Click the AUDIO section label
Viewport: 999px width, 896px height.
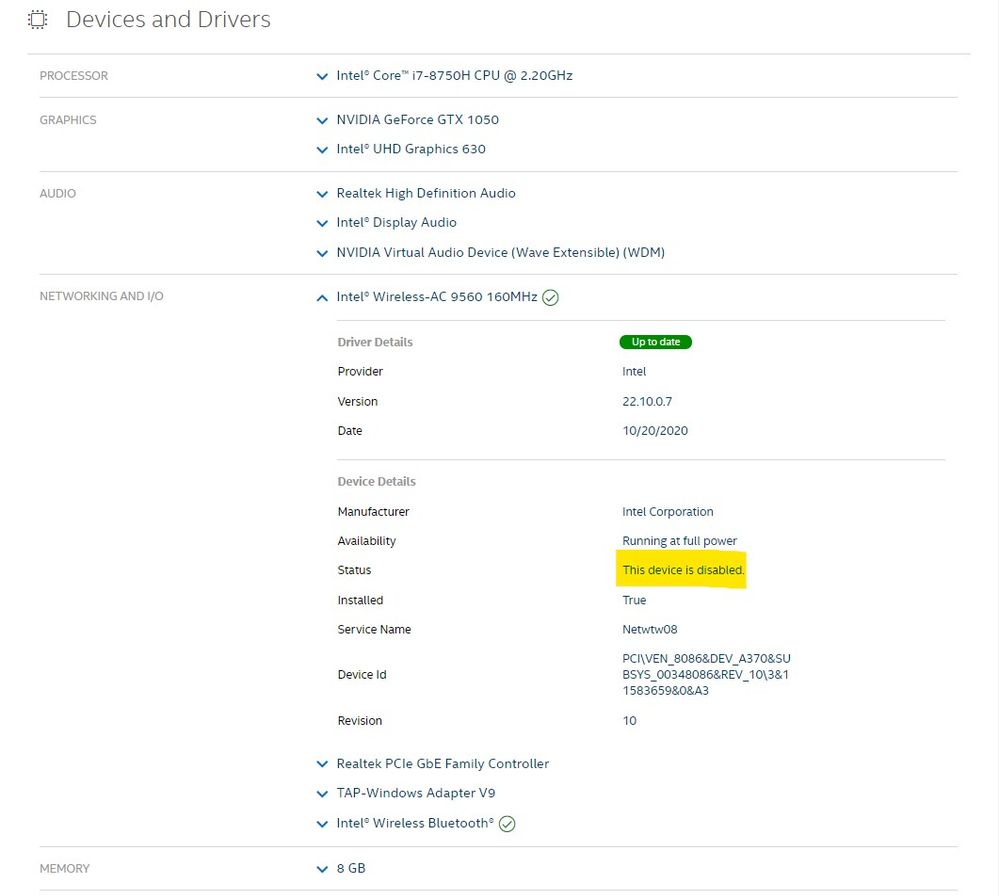point(57,194)
